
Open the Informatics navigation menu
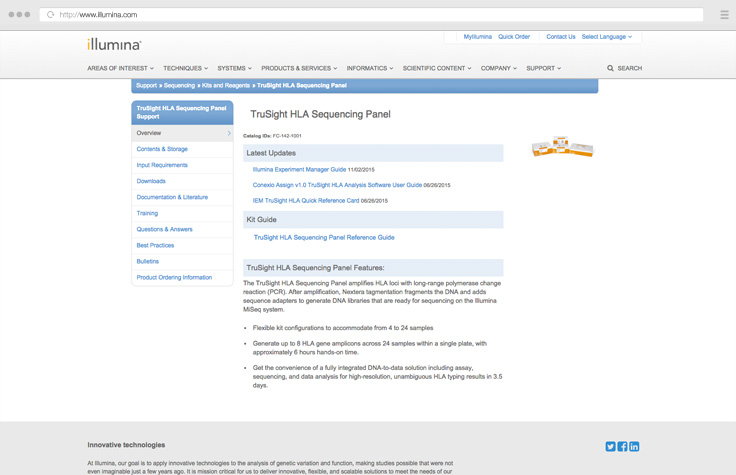369,68
